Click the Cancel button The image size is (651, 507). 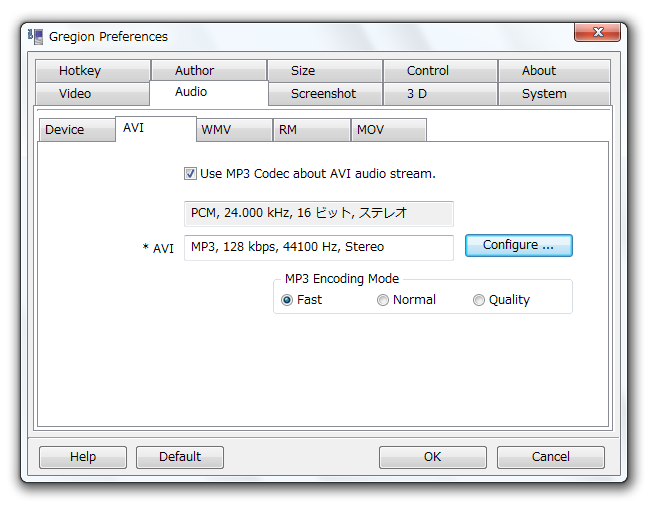tap(551, 457)
